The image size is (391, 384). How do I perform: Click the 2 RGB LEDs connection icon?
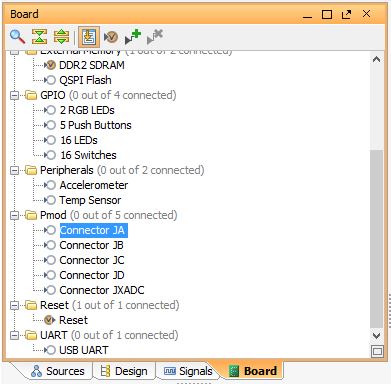(50, 110)
